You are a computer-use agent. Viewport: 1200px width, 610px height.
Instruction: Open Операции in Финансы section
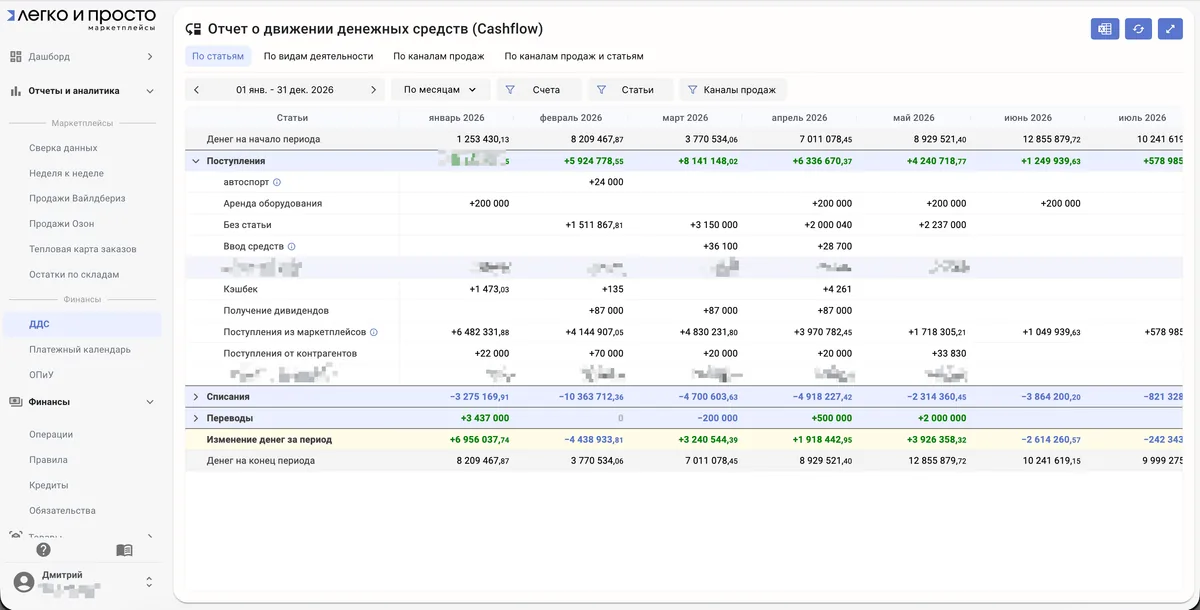point(51,435)
